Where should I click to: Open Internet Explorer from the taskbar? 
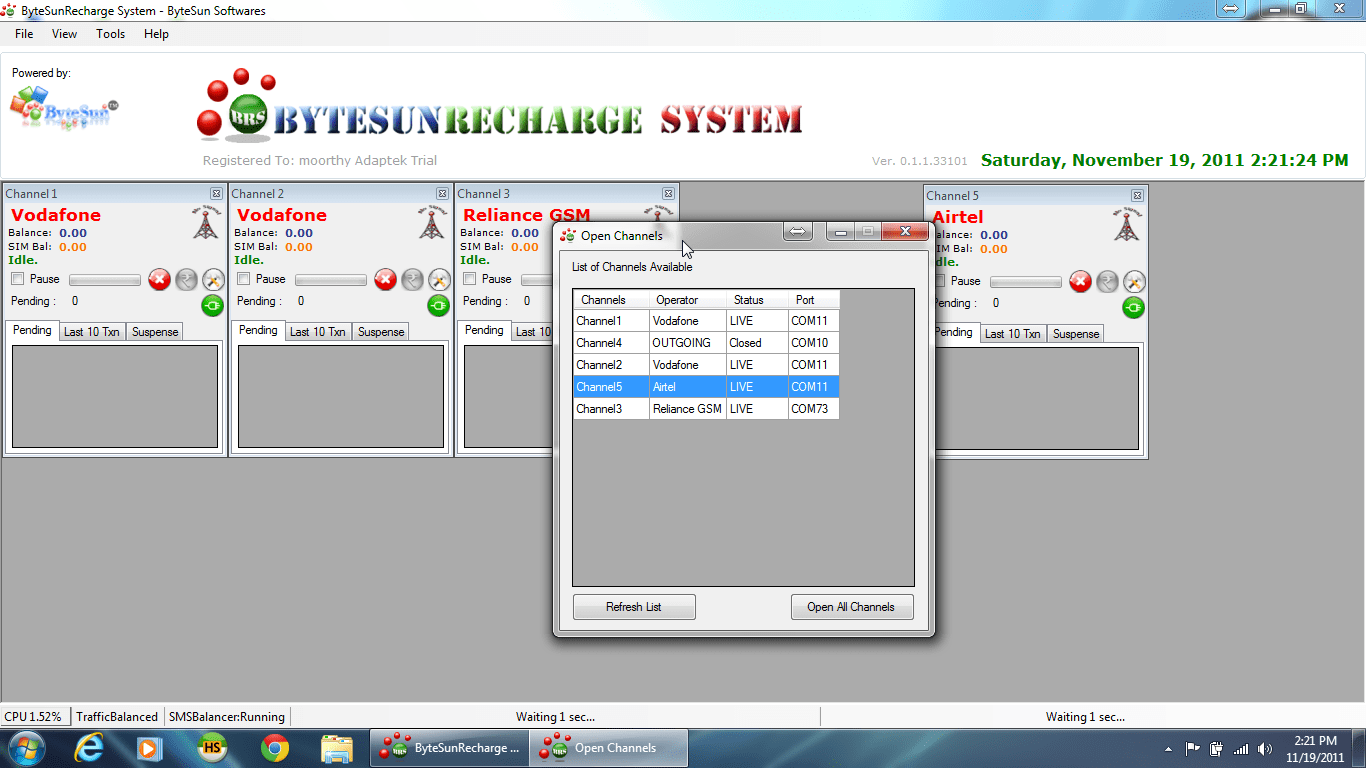[x=89, y=748]
